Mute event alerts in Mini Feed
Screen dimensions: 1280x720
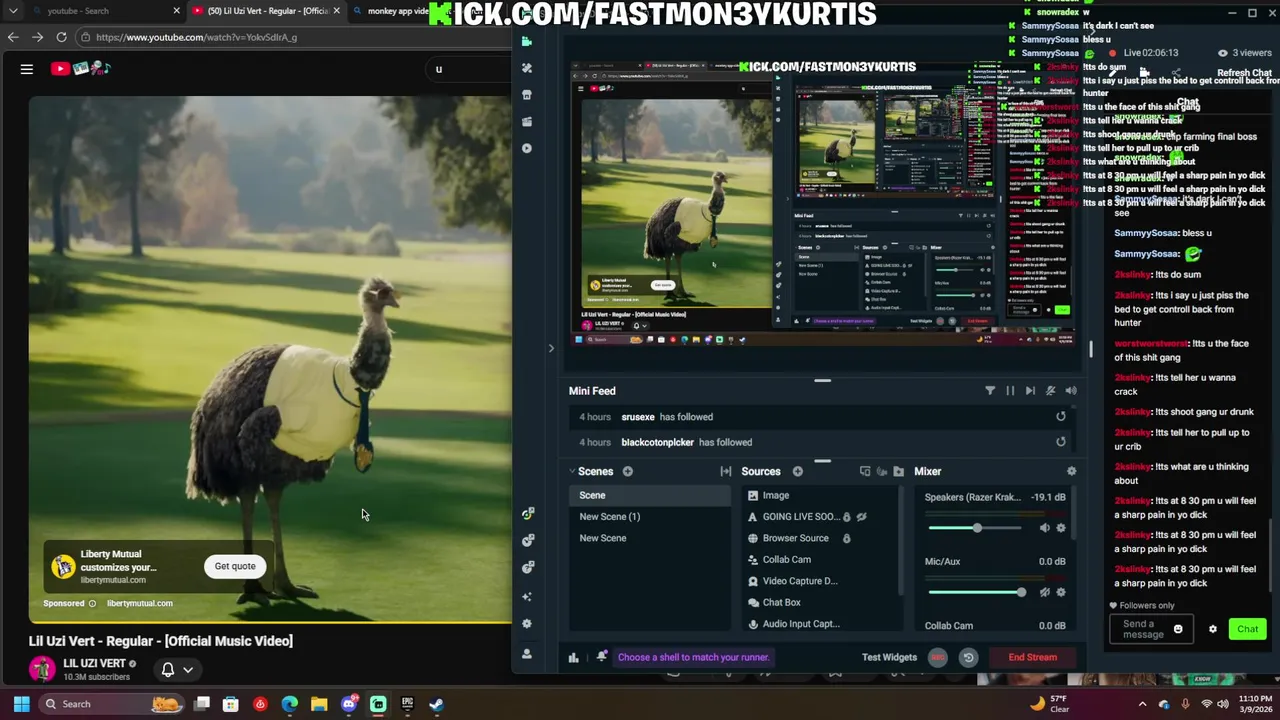click(1050, 391)
